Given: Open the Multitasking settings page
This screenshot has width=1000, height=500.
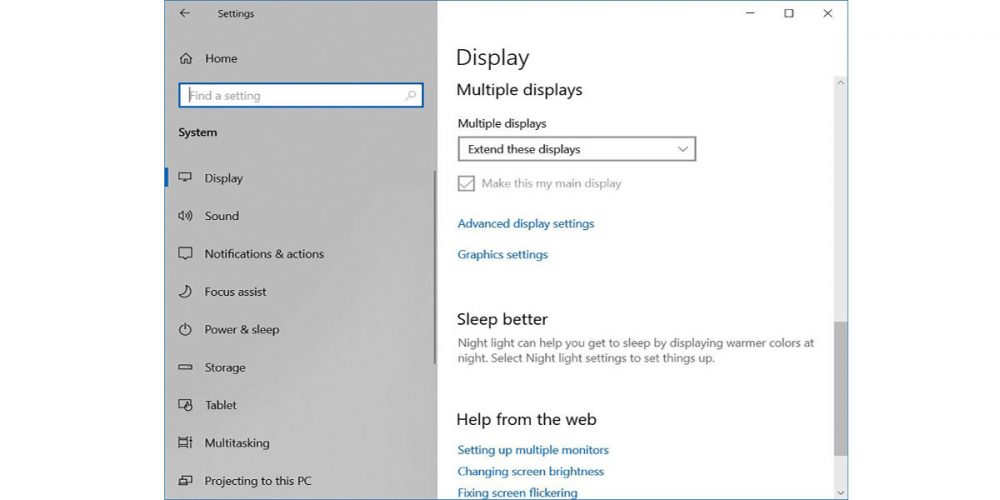Looking at the screenshot, I should [x=236, y=443].
